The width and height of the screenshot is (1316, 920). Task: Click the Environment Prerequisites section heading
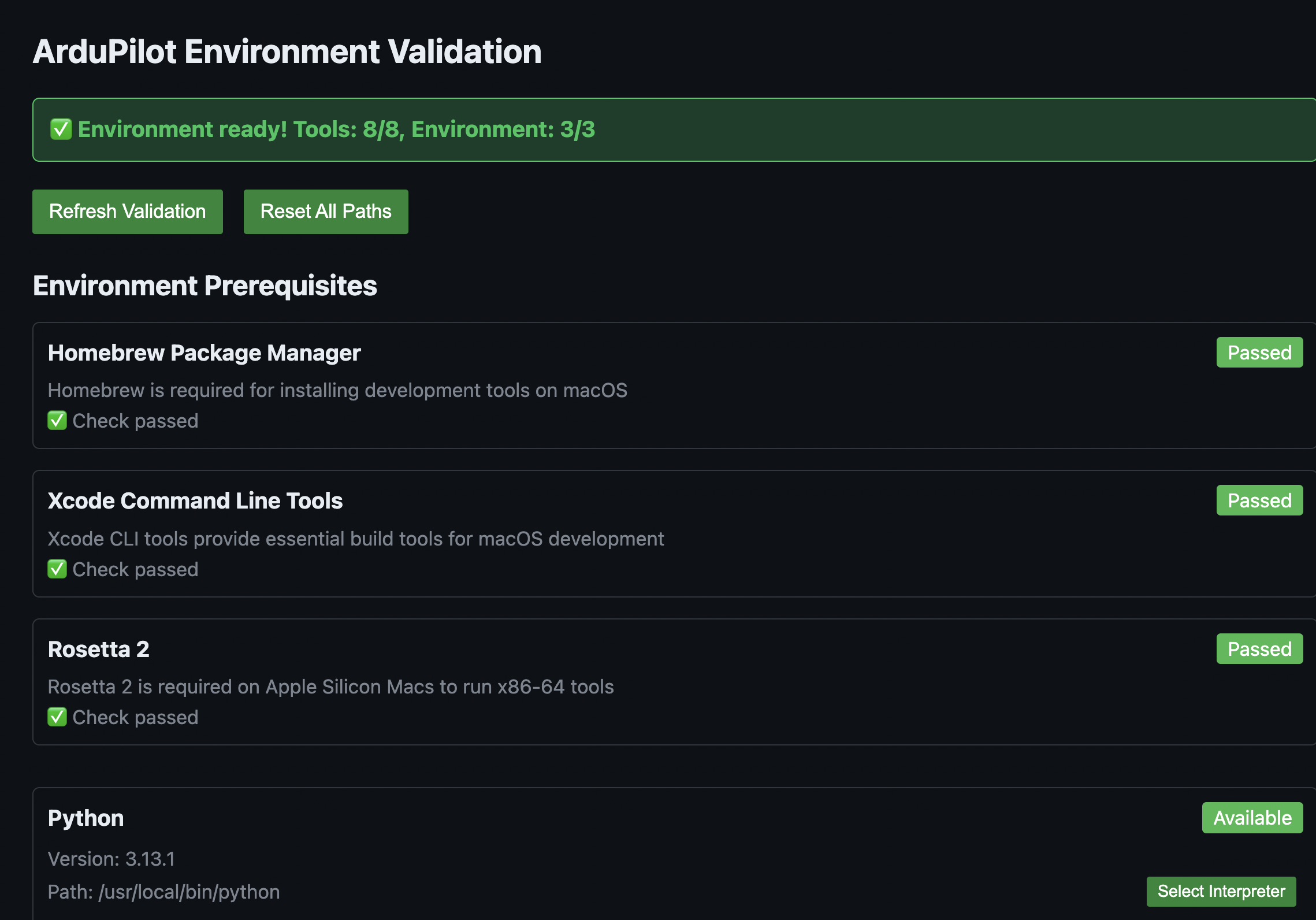click(x=205, y=285)
